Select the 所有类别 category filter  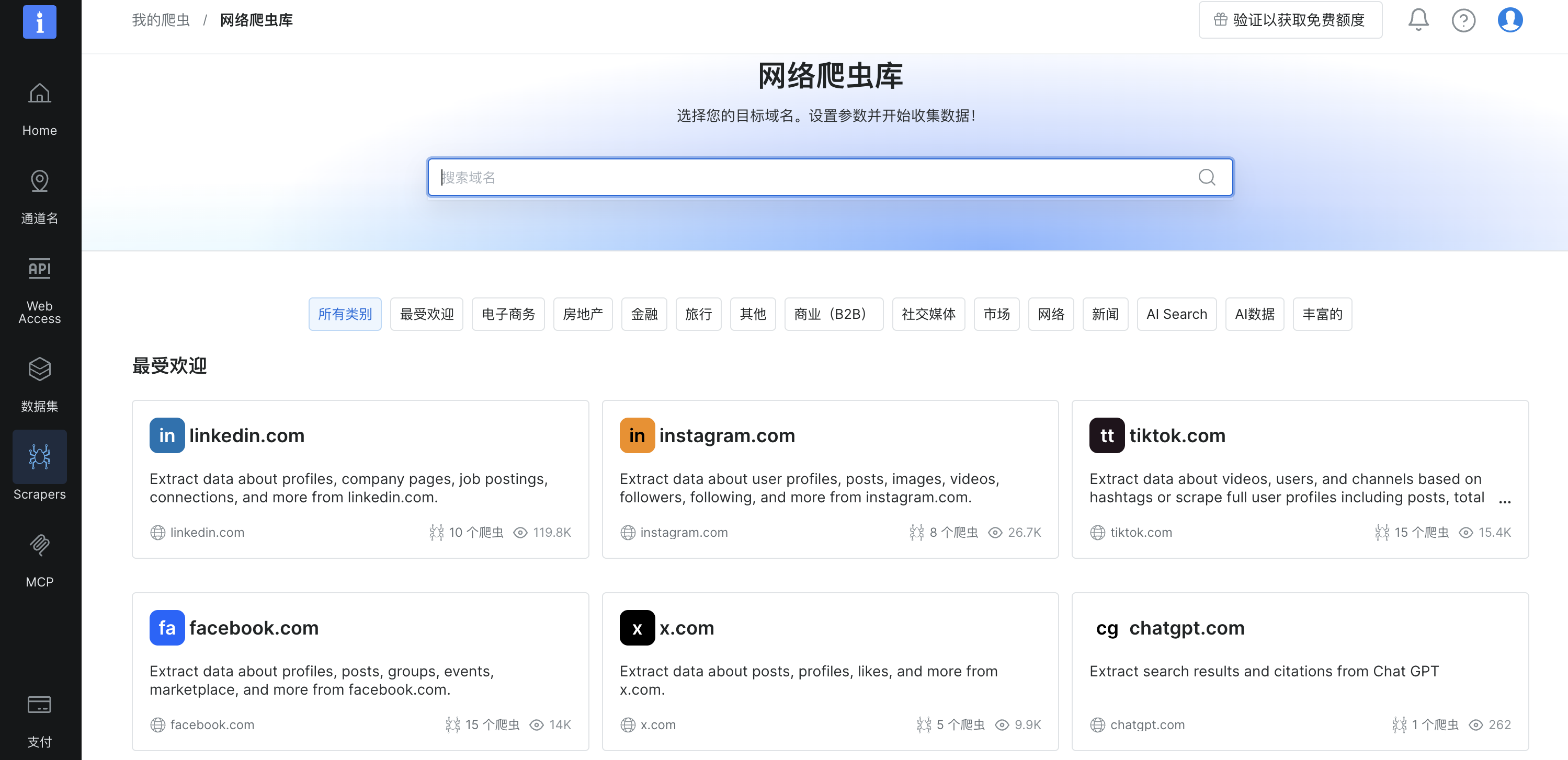[345, 314]
